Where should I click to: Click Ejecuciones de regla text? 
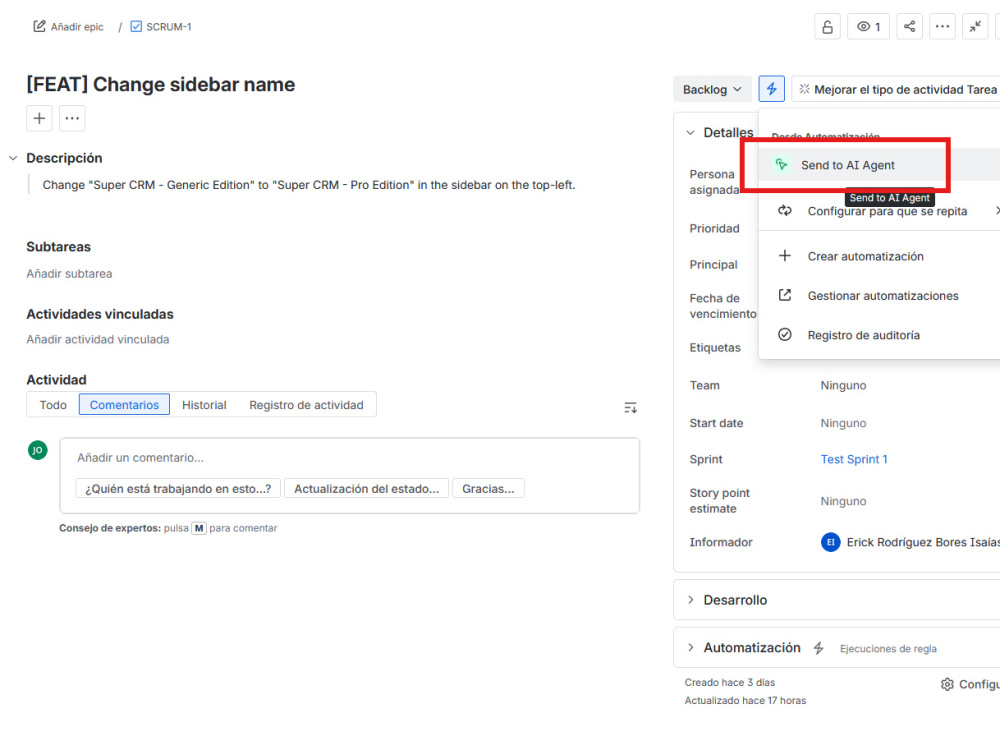[x=888, y=649]
